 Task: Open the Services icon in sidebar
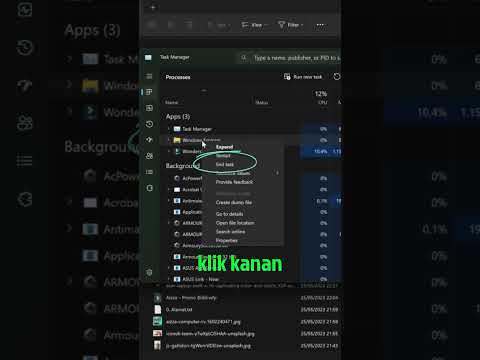[x=149, y=188]
